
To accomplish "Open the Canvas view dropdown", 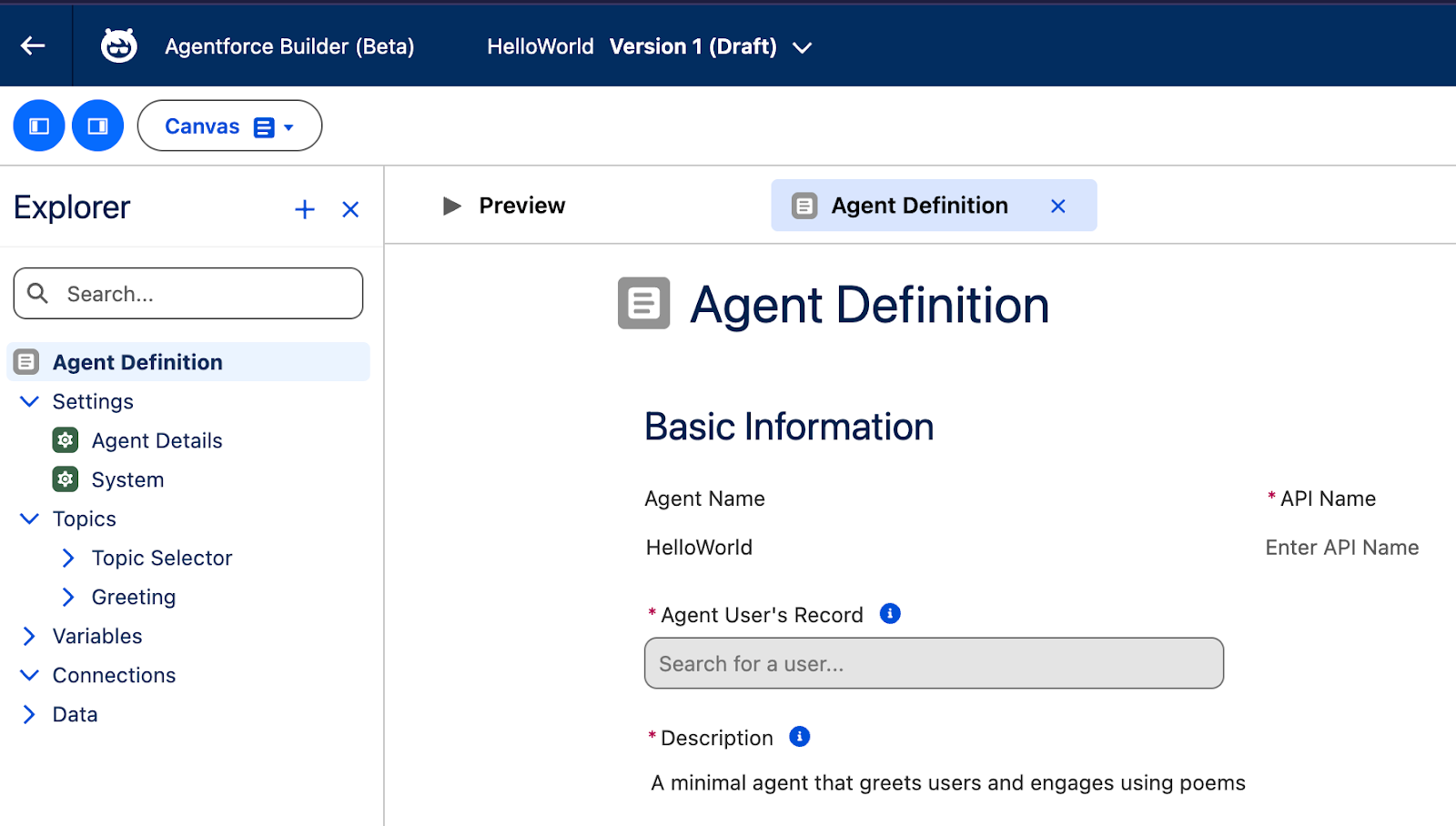I will (x=229, y=126).
